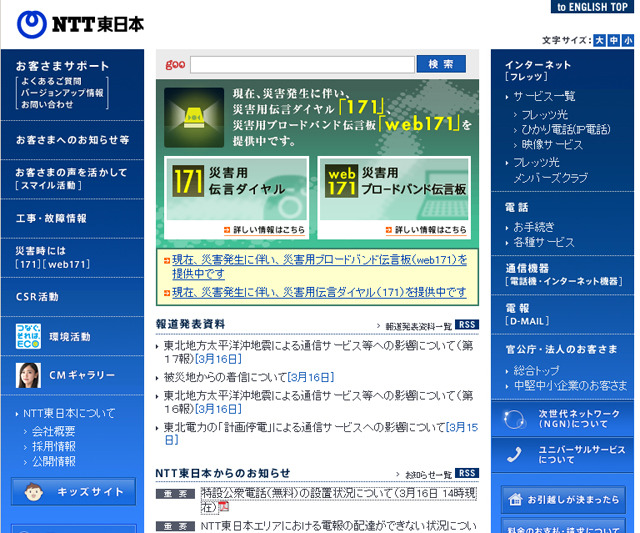
Task: Click 詳しい情報はこちら under 災害用伝言ダイヤル
Action: tap(264, 230)
